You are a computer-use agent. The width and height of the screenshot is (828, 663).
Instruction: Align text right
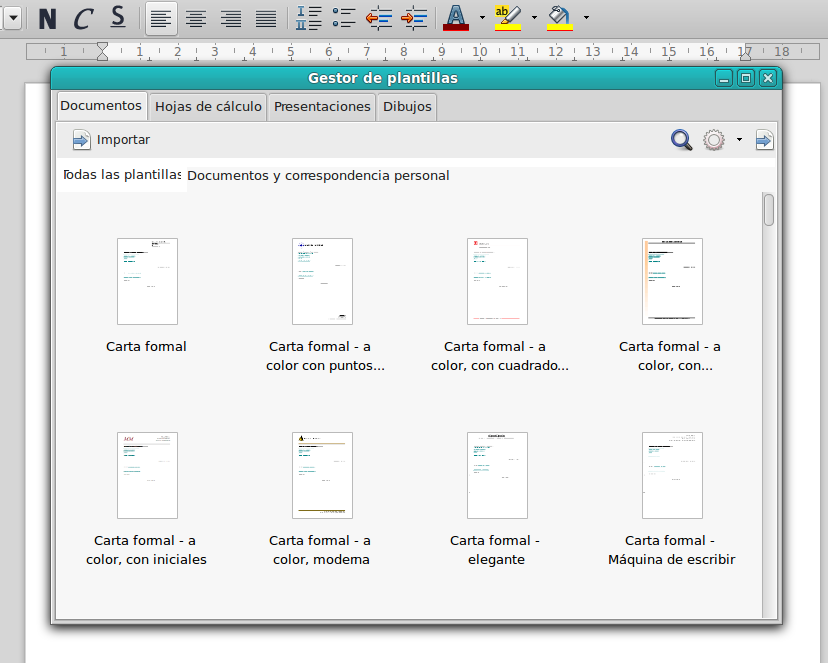[x=231, y=18]
